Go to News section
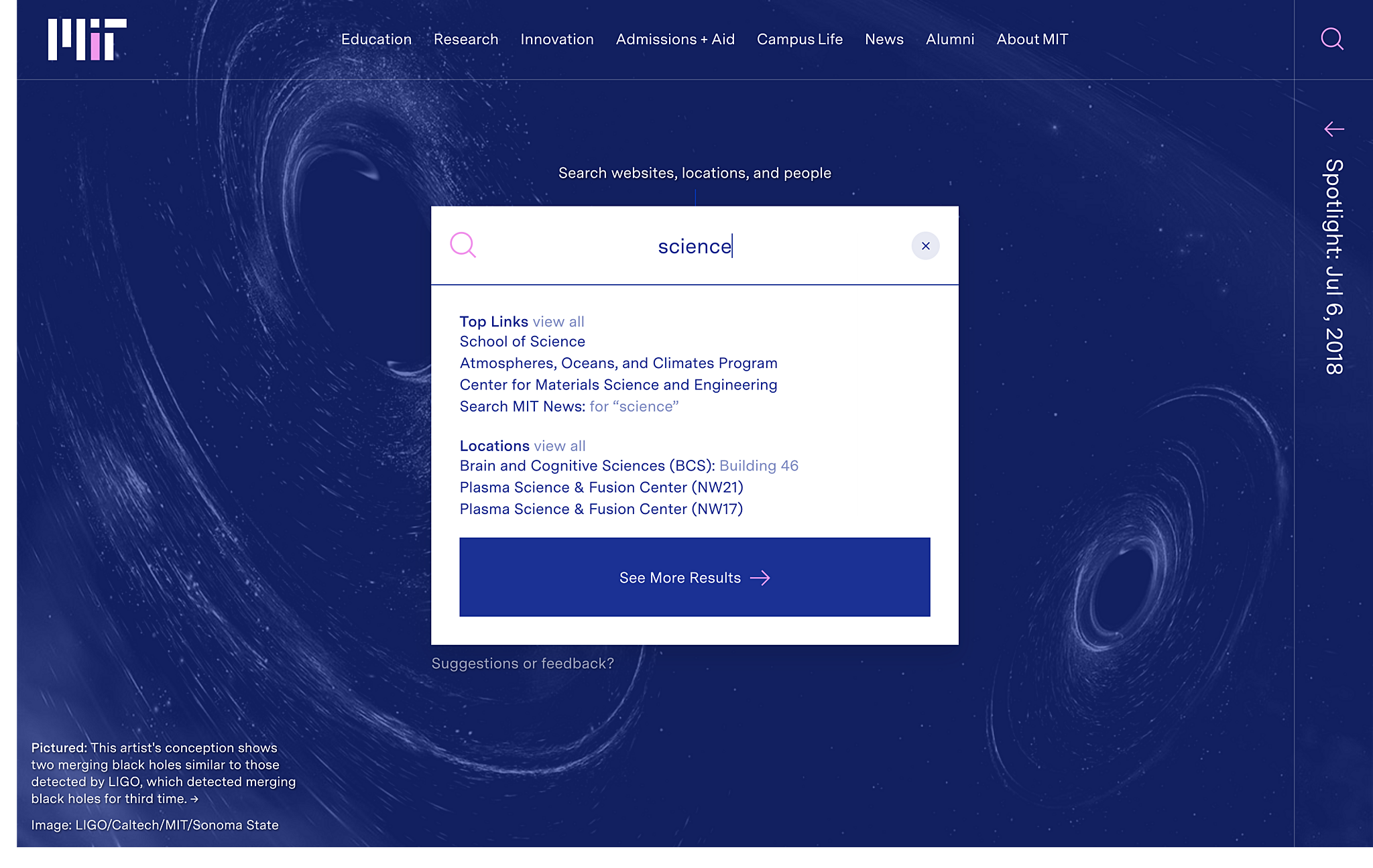Screen dimensions: 1373x868 (884, 40)
